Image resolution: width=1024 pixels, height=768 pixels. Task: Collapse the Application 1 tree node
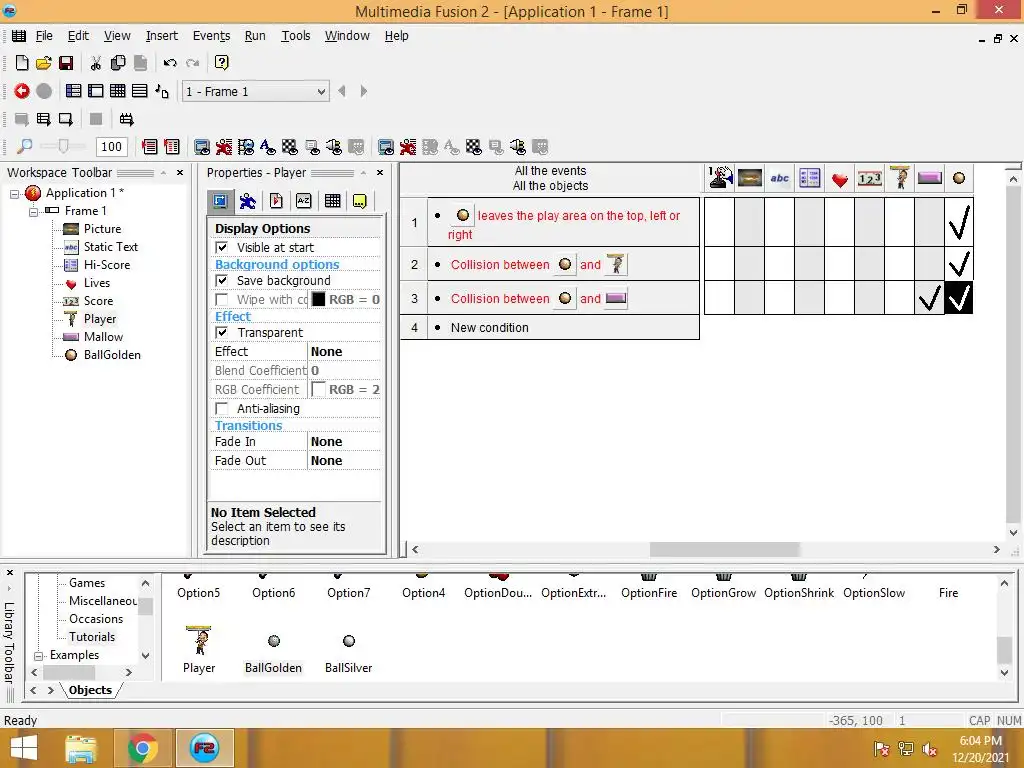pos(14,193)
